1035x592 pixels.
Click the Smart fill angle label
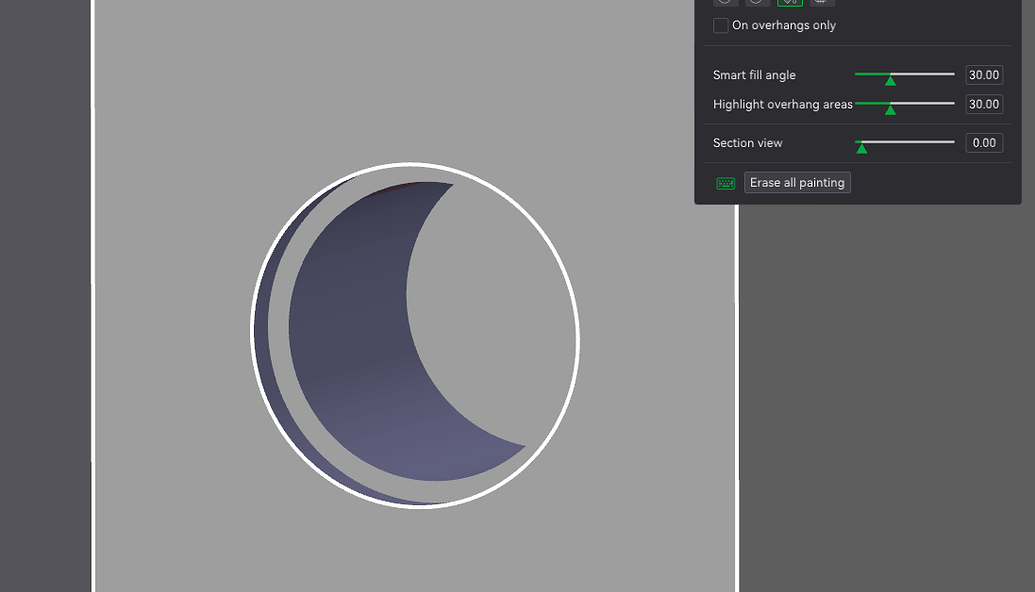pos(754,75)
